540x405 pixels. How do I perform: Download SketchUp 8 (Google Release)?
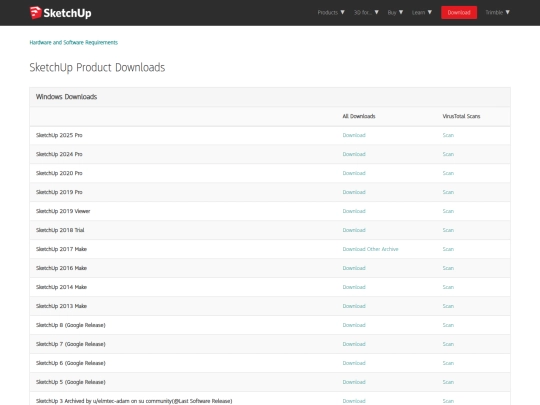354,325
